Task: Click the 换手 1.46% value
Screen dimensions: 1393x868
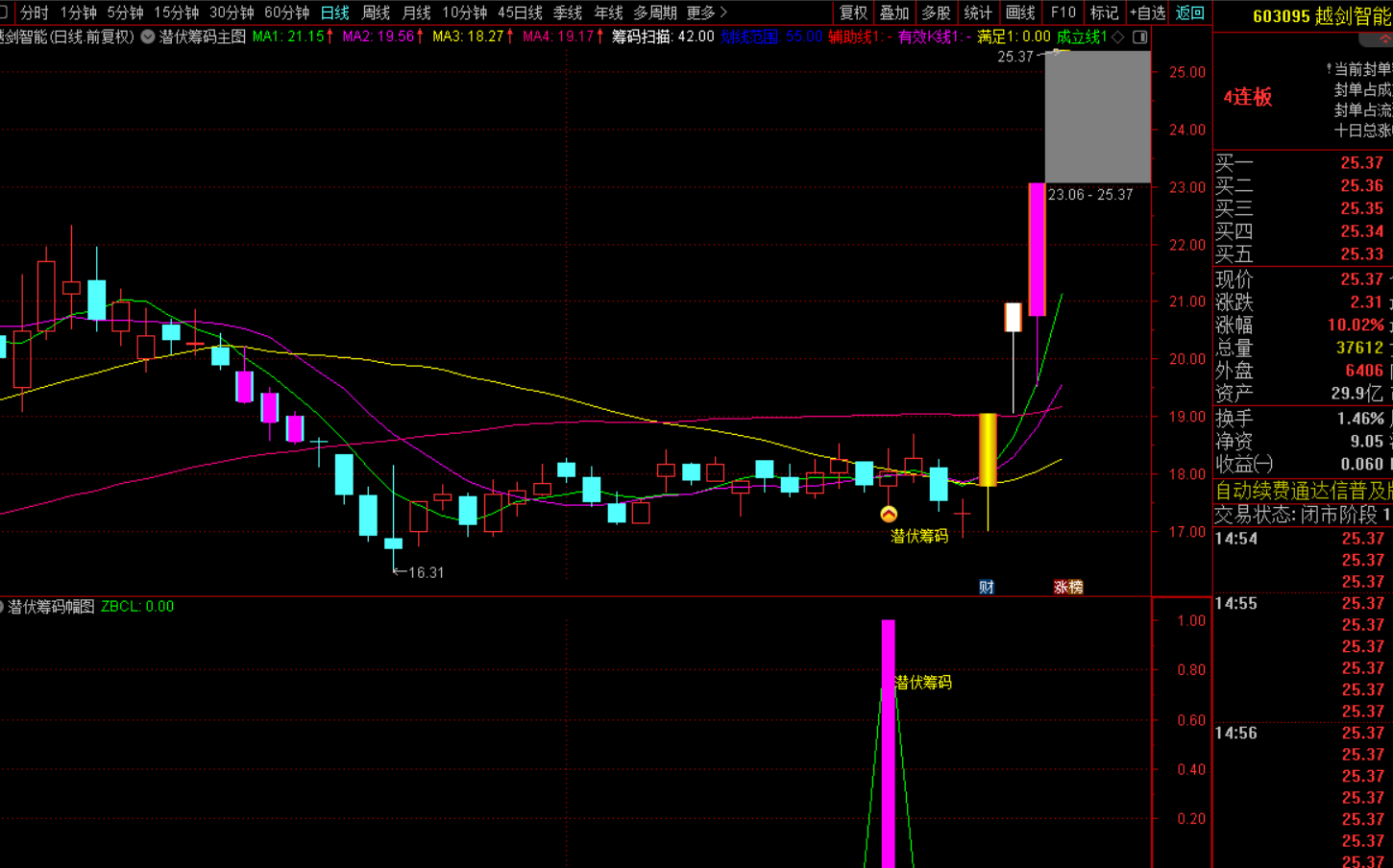Action: click(1360, 419)
